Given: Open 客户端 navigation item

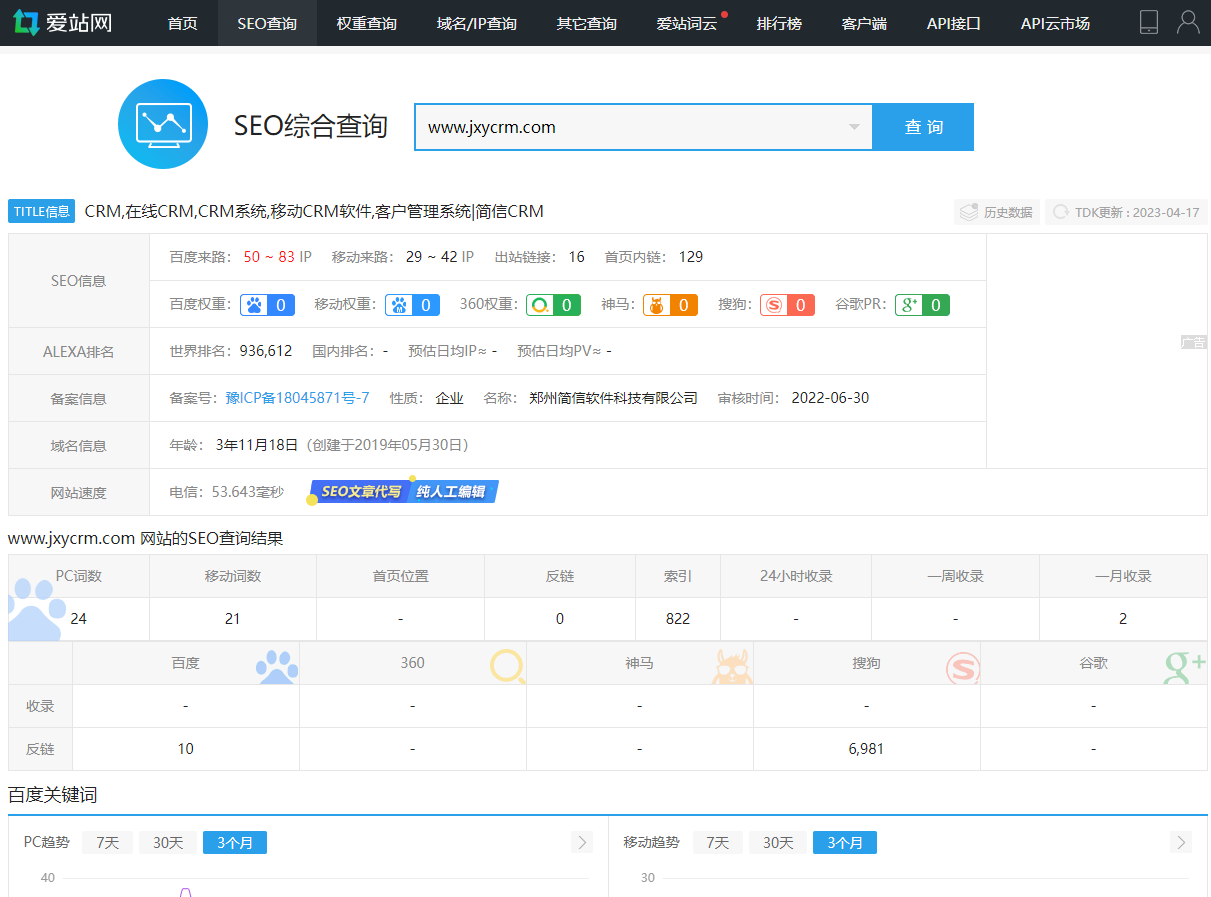Looking at the screenshot, I should (x=864, y=23).
